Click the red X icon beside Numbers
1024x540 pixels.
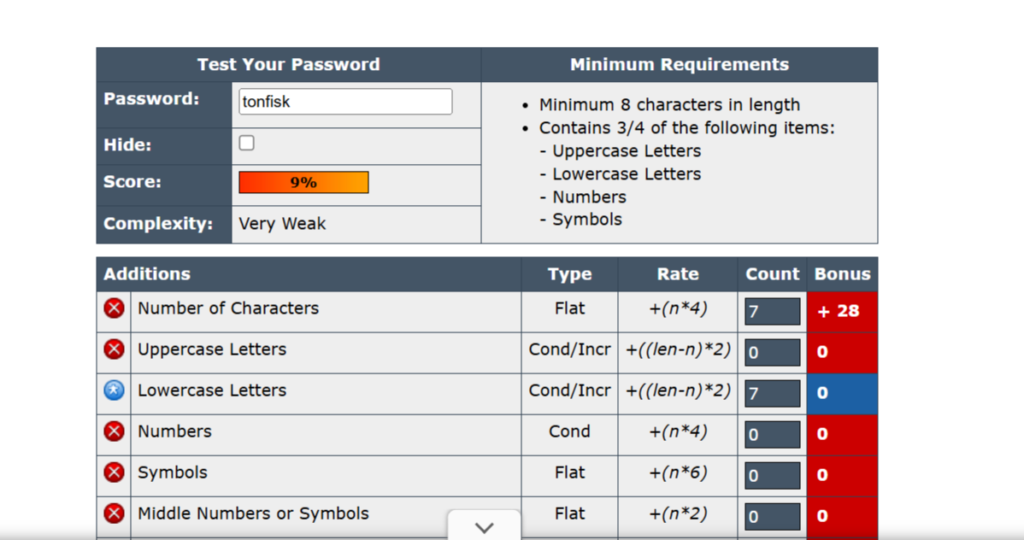(114, 432)
